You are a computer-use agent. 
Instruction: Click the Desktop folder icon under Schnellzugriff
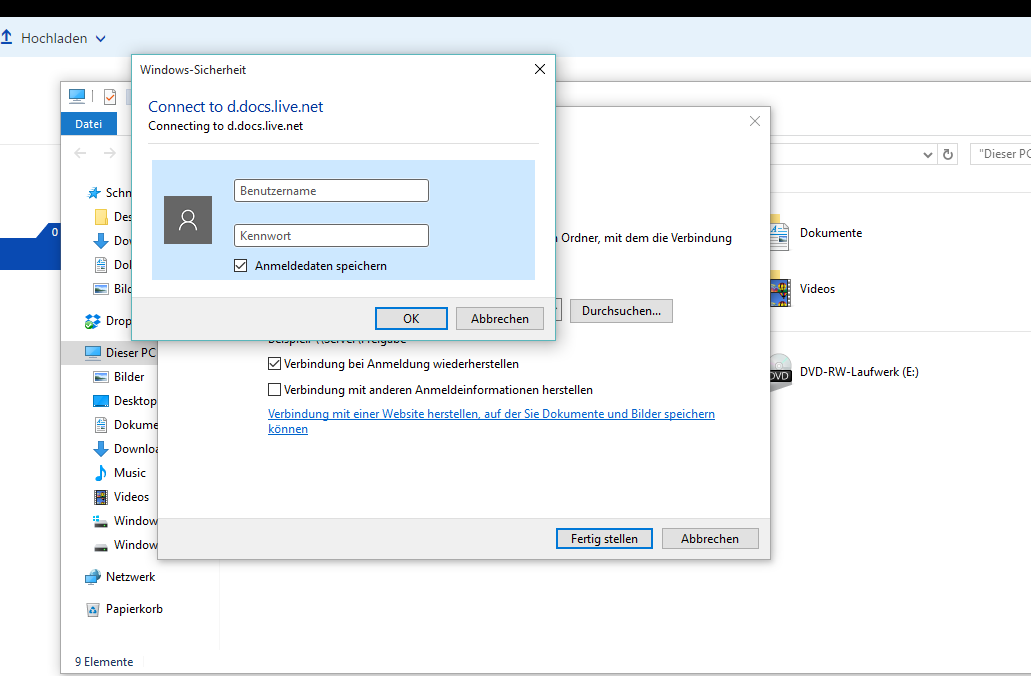pos(101,216)
